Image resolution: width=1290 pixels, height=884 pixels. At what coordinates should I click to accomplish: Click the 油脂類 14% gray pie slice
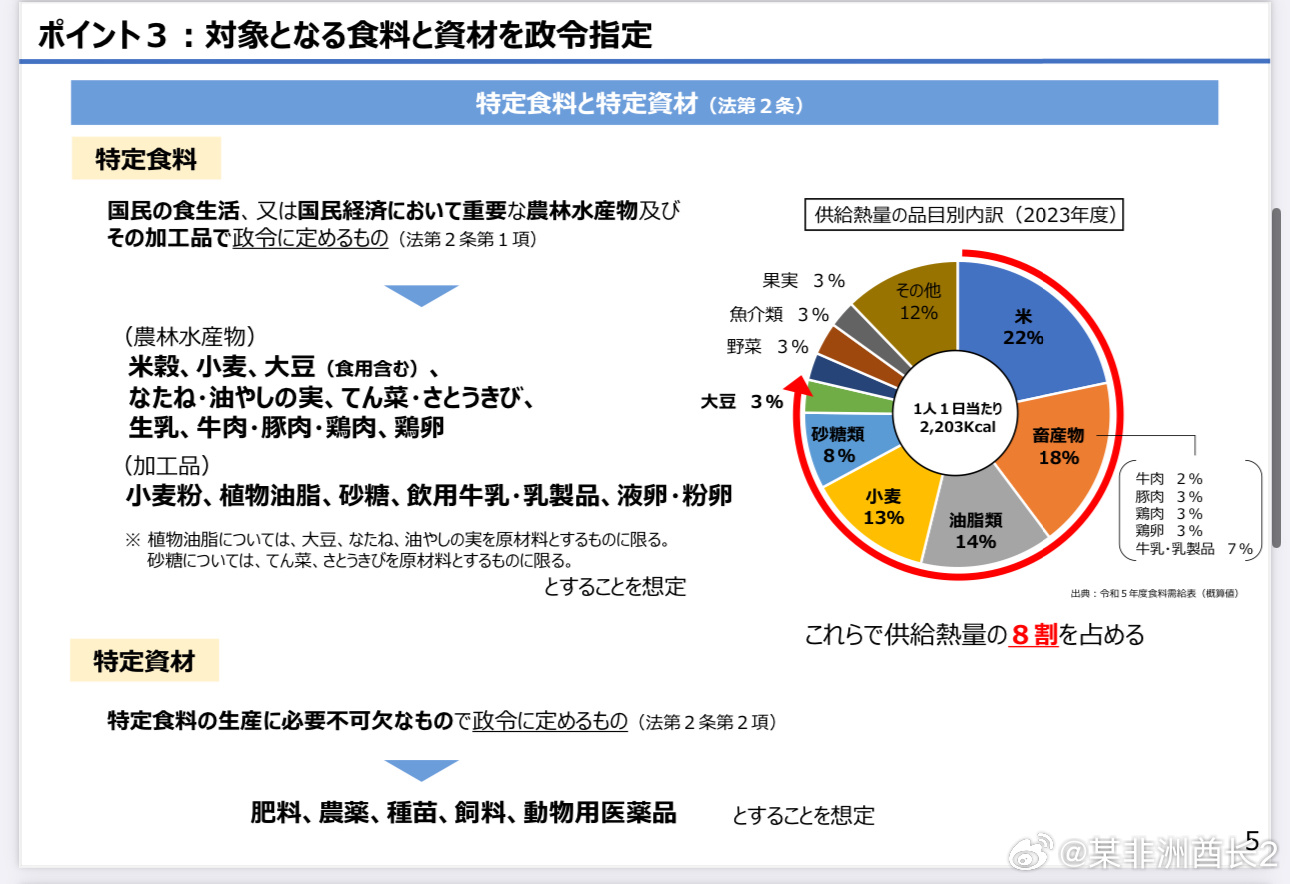[x=975, y=530]
